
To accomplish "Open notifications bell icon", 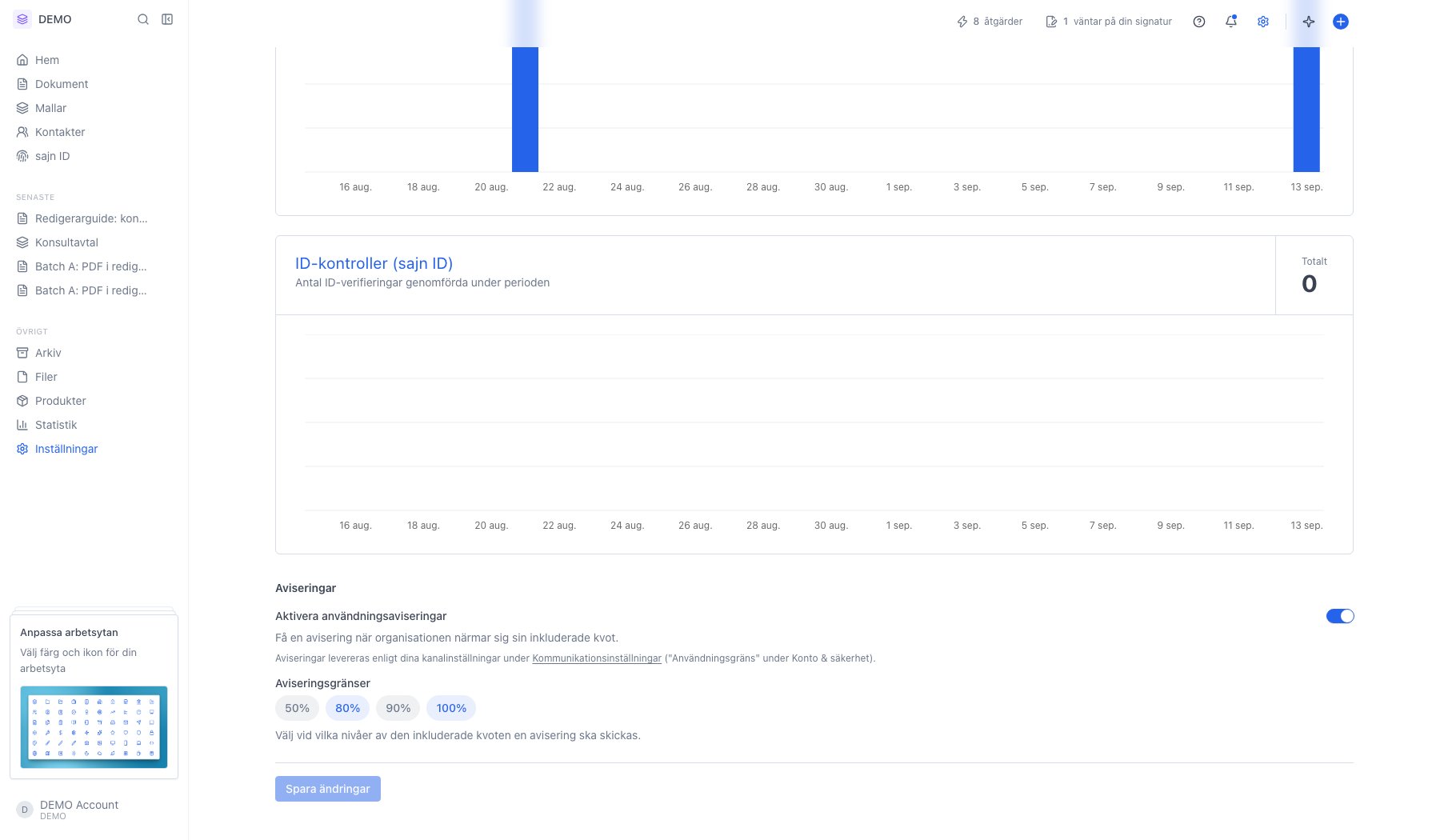I will [x=1231, y=22].
